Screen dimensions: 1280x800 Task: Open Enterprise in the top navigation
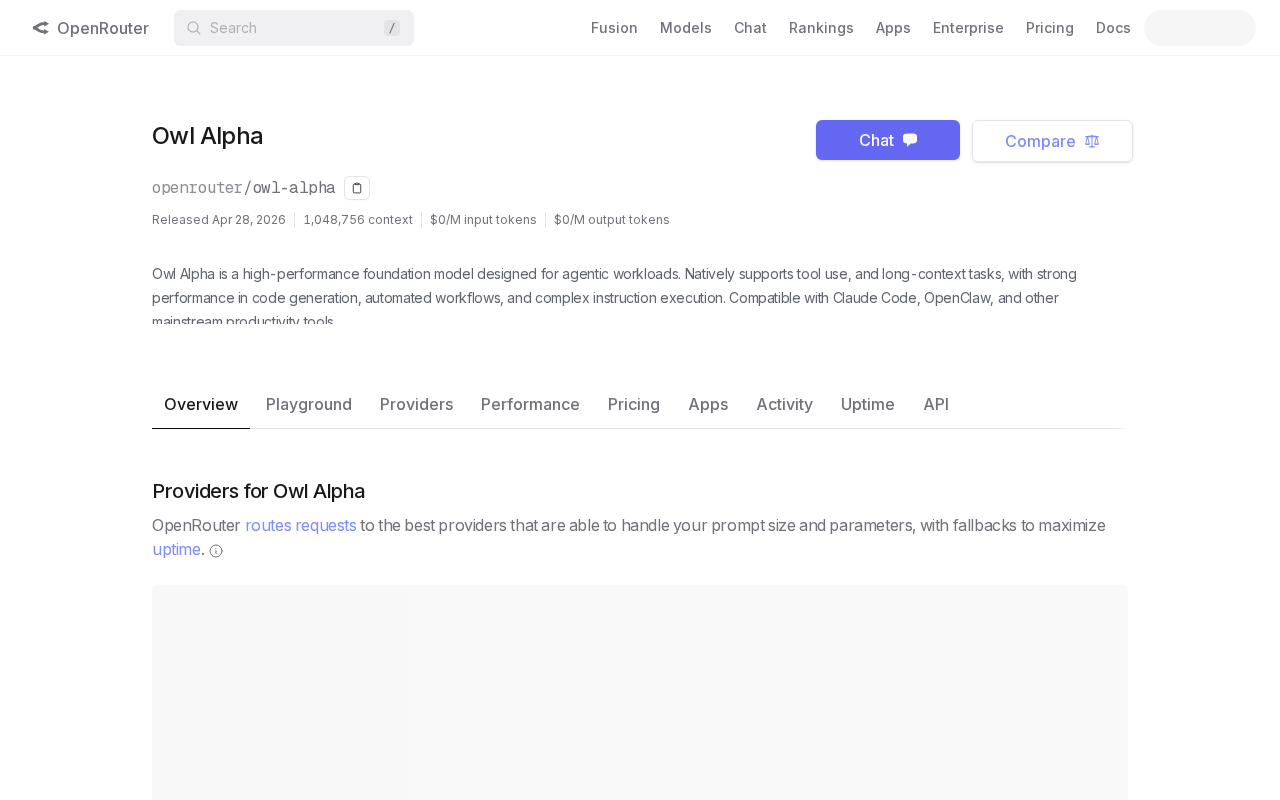click(x=968, y=28)
